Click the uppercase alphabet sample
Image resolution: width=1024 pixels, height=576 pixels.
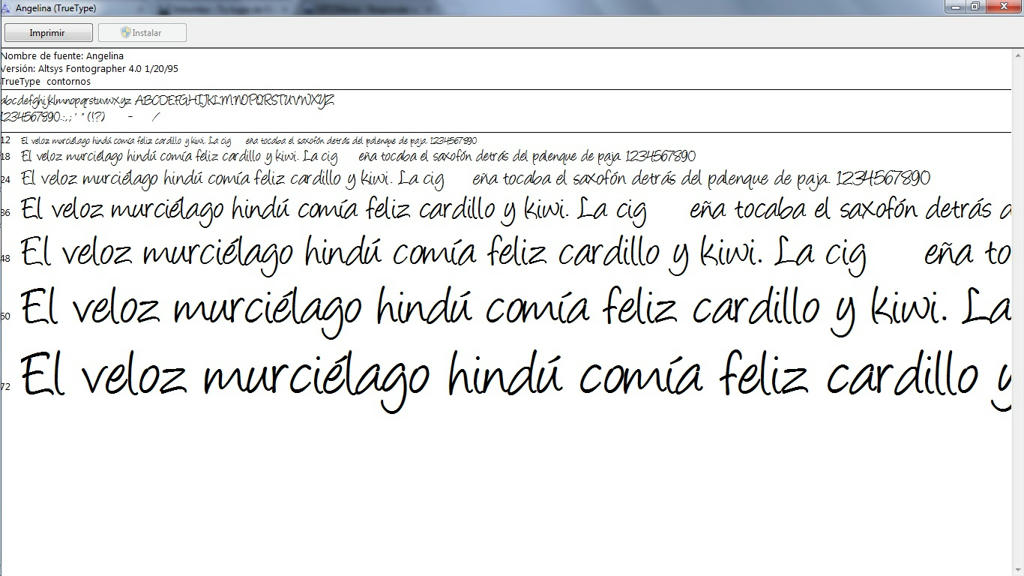pos(234,101)
